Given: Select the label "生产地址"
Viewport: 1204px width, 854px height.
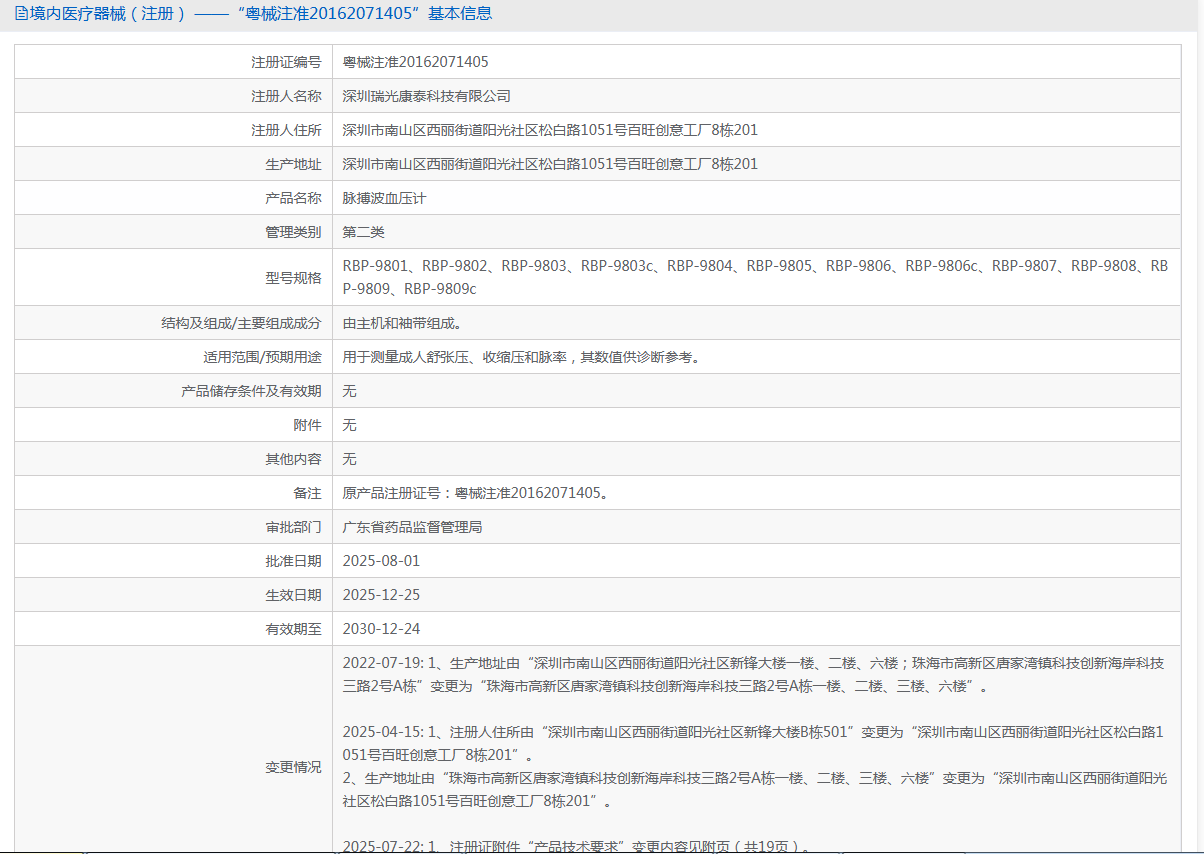Looking at the screenshot, I should coord(293,164).
